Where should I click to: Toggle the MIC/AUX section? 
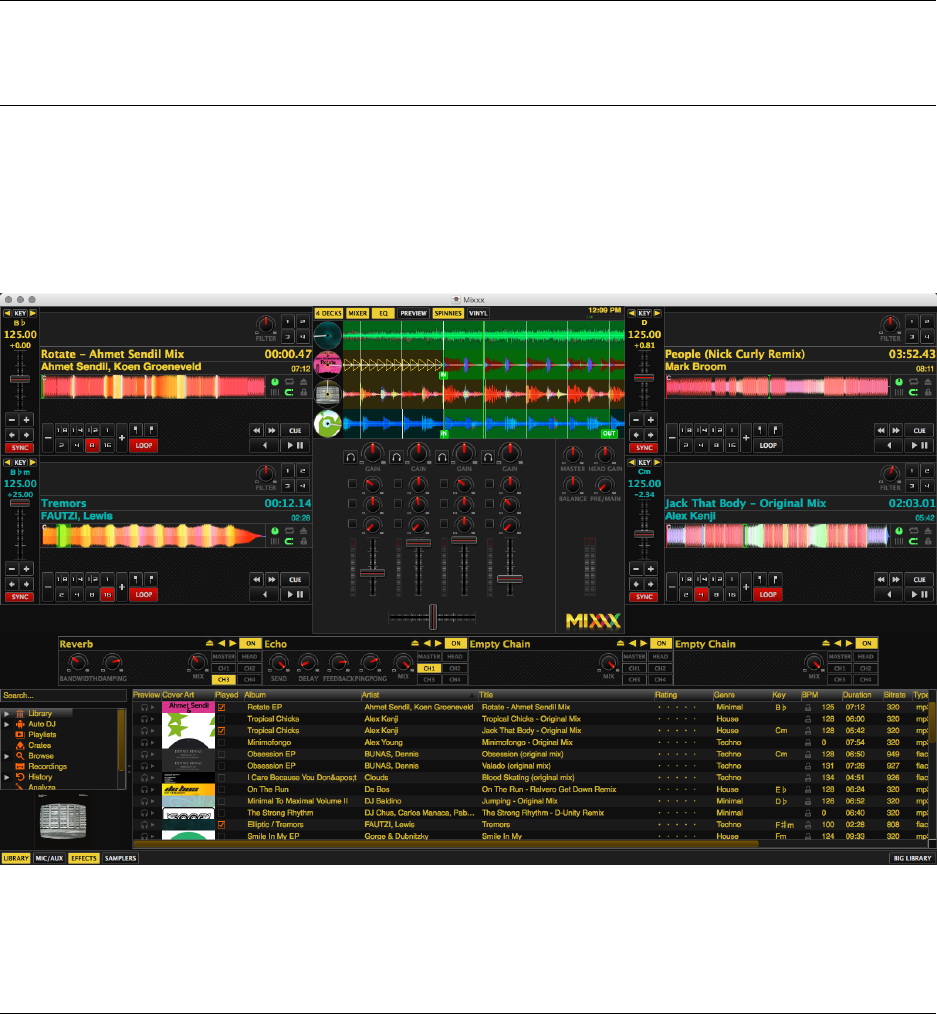[x=49, y=859]
